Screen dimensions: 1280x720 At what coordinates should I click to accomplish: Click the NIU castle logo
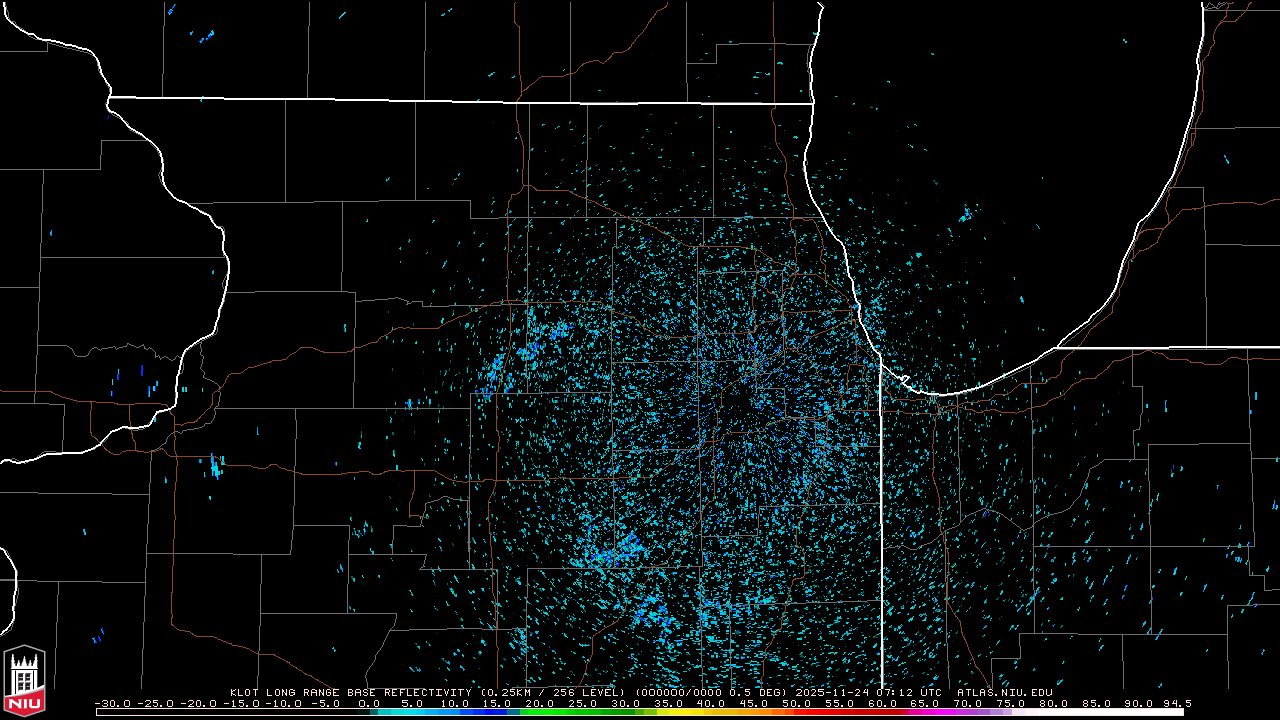pos(24,682)
